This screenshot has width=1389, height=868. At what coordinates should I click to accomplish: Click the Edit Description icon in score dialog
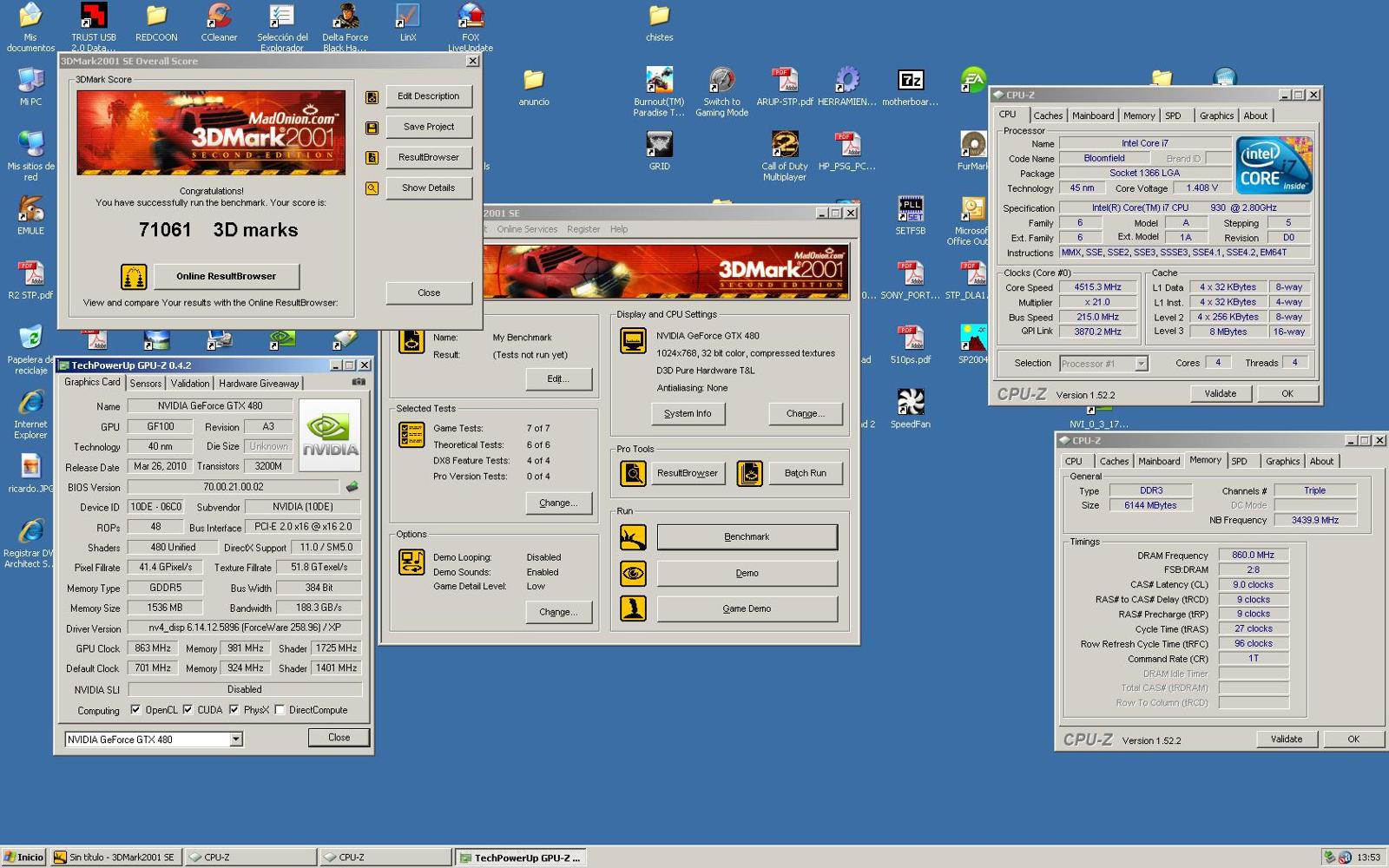point(372,97)
